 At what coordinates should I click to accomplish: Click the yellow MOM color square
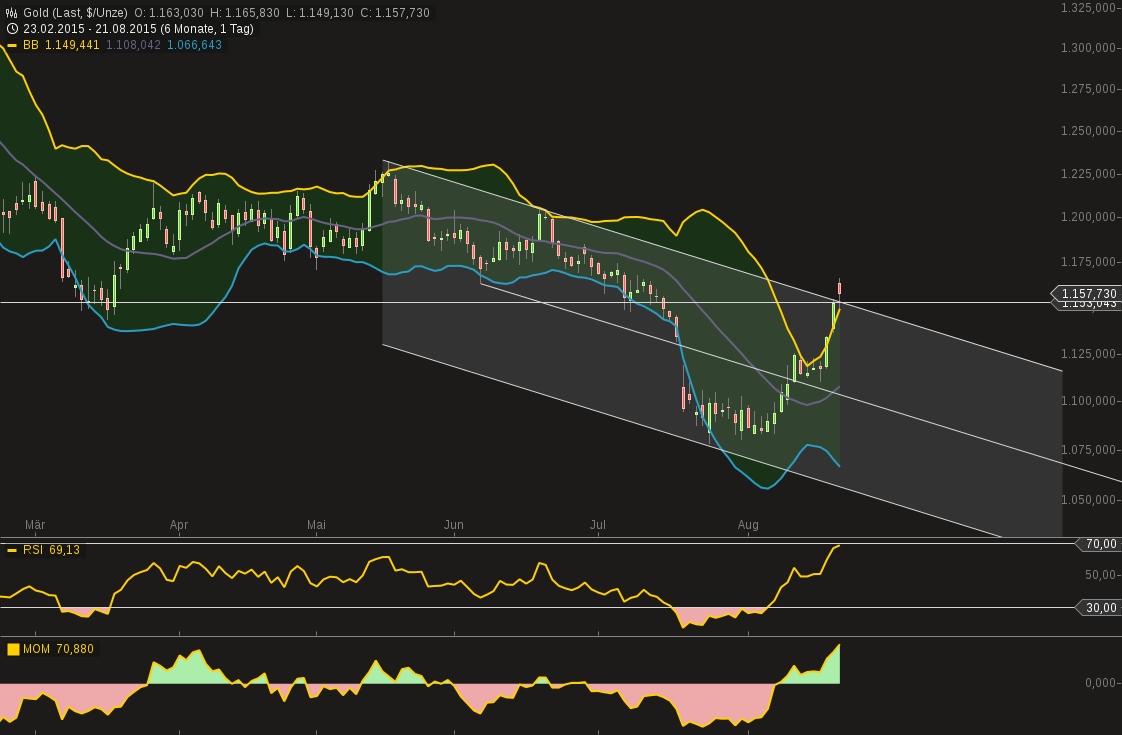(12, 649)
